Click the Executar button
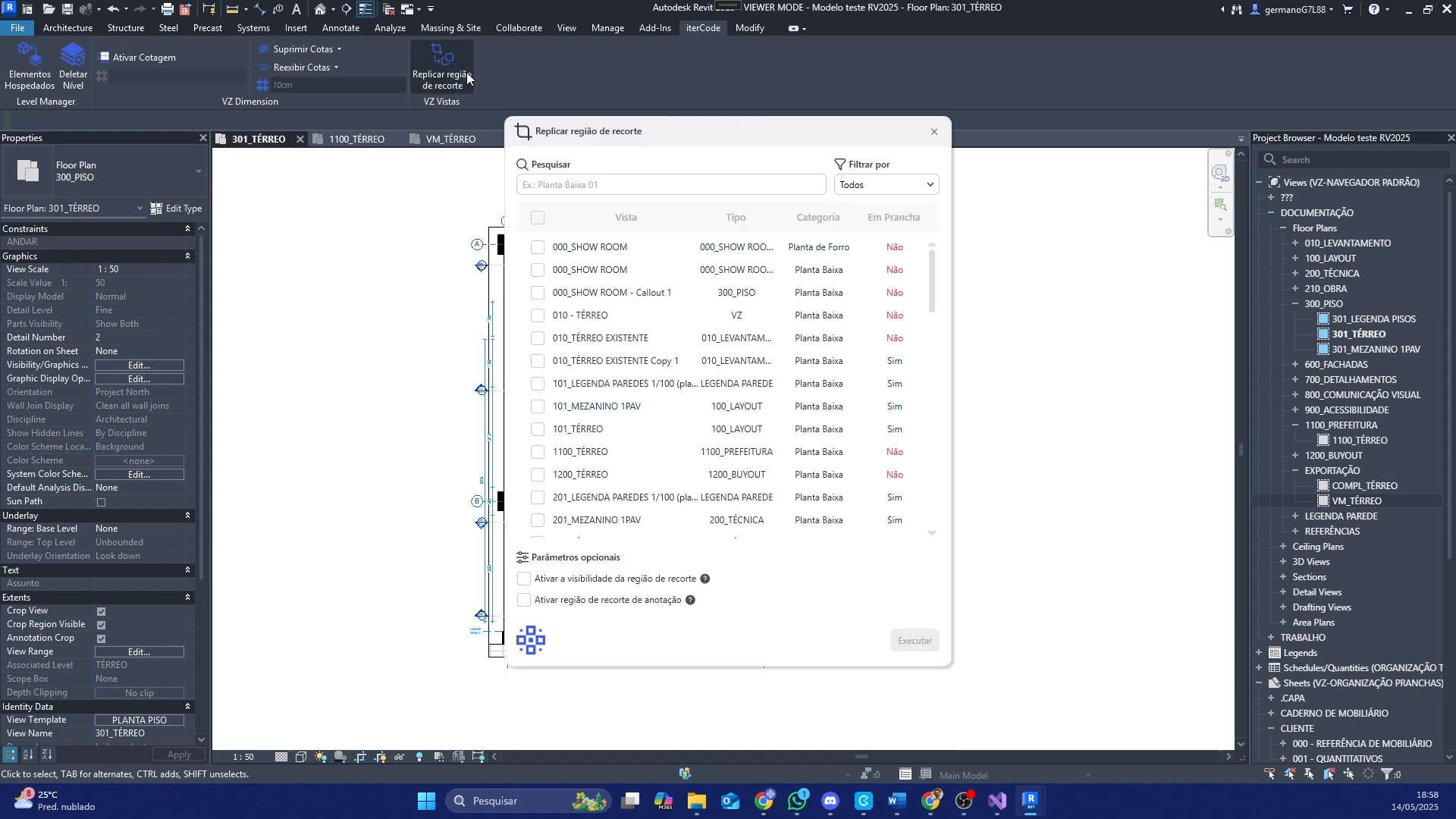 click(x=915, y=641)
